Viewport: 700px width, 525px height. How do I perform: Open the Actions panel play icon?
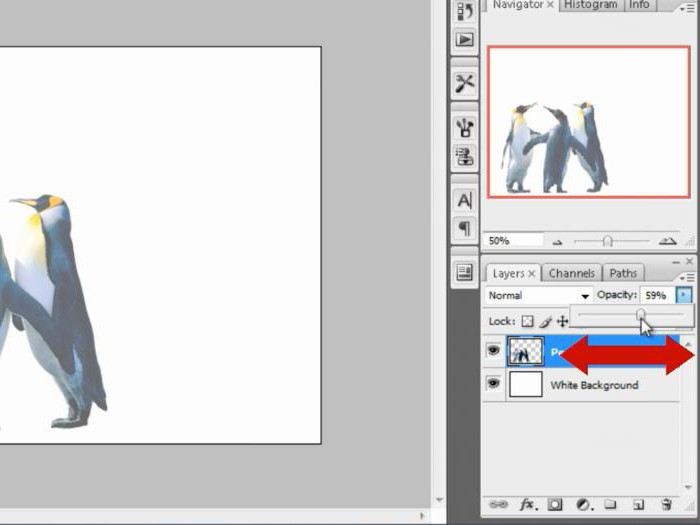465,40
